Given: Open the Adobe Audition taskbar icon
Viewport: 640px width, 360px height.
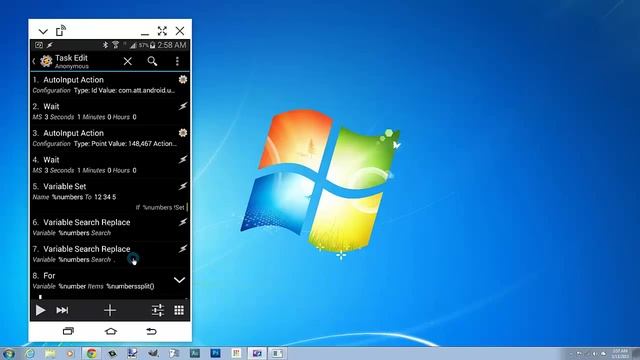Looking at the screenshot, I should click(195, 353).
